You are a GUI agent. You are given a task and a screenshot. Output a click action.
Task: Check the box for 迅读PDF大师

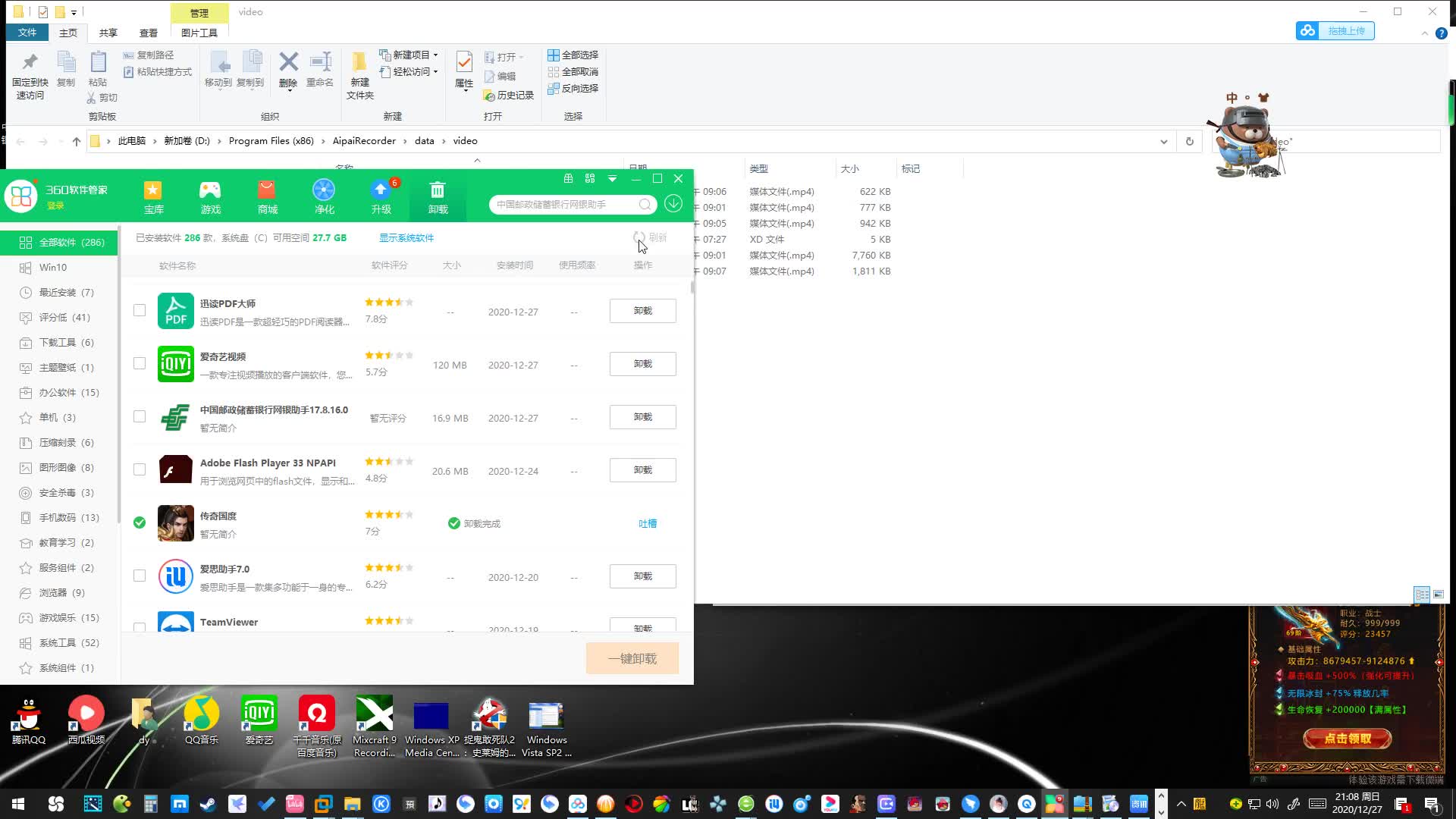pyautogui.click(x=140, y=310)
